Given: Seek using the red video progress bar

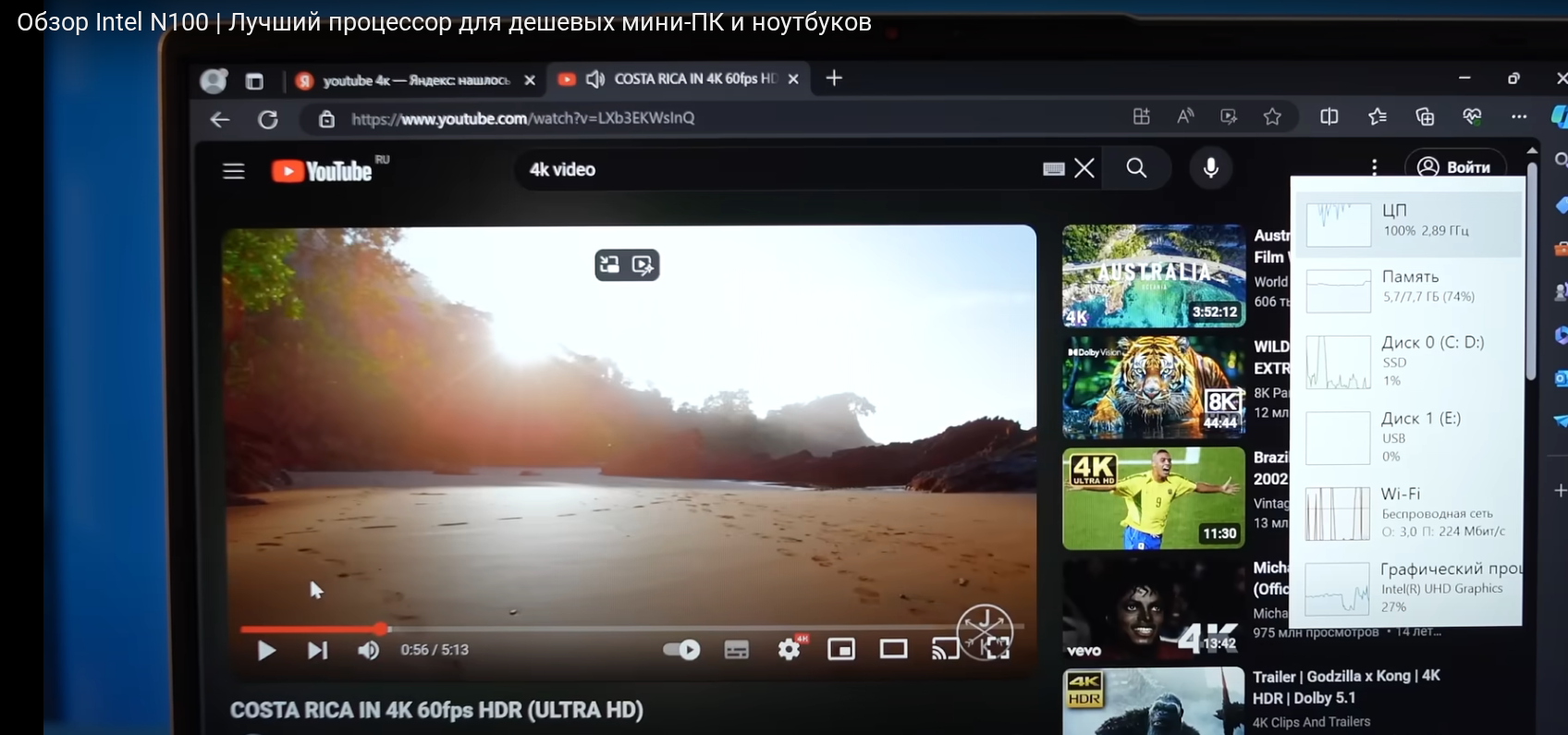Looking at the screenshot, I should point(631,629).
